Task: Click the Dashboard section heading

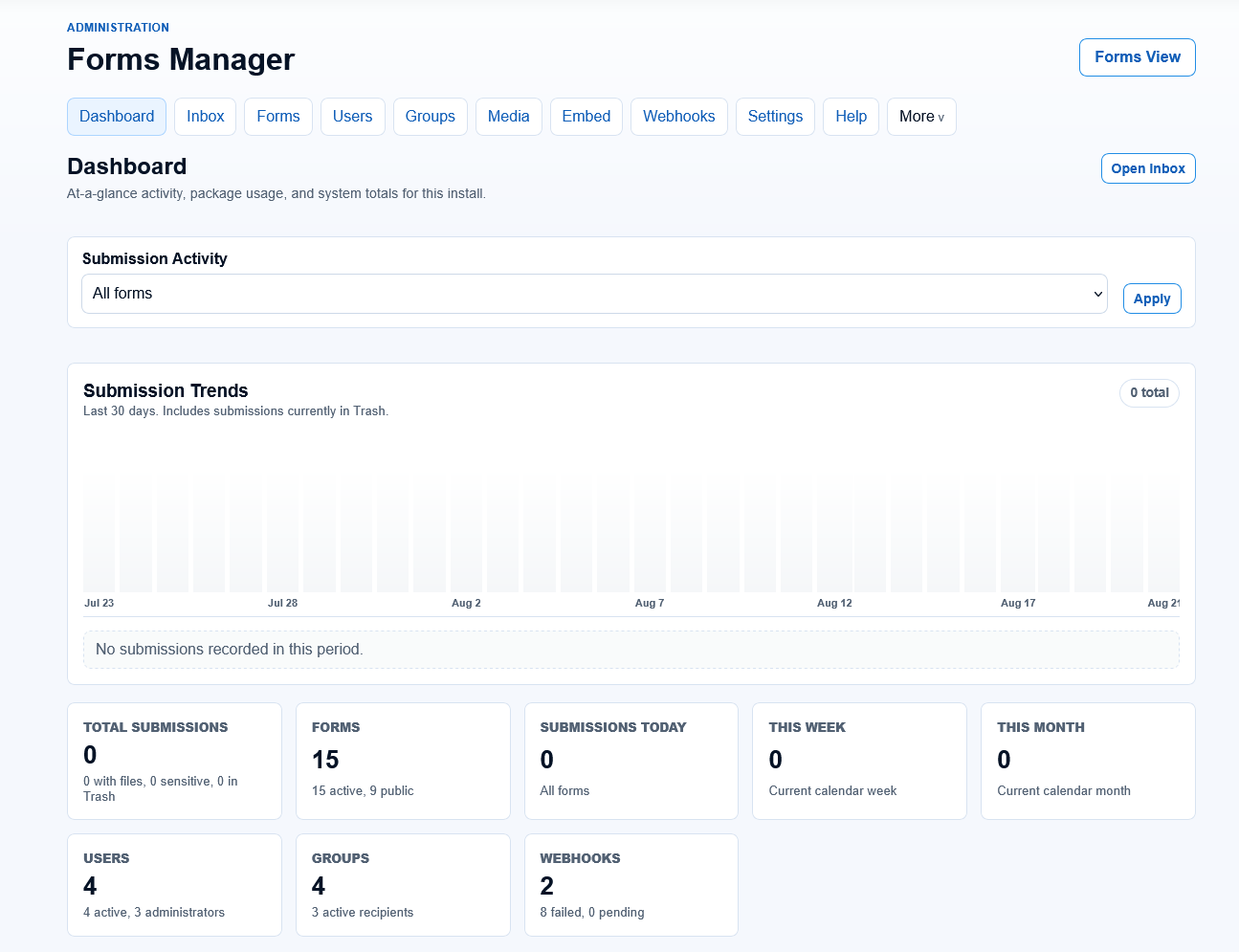Action: click(x=127, y=166)
